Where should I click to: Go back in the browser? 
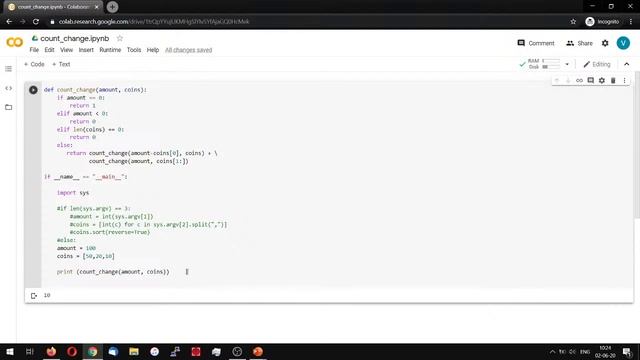point(9,22)
